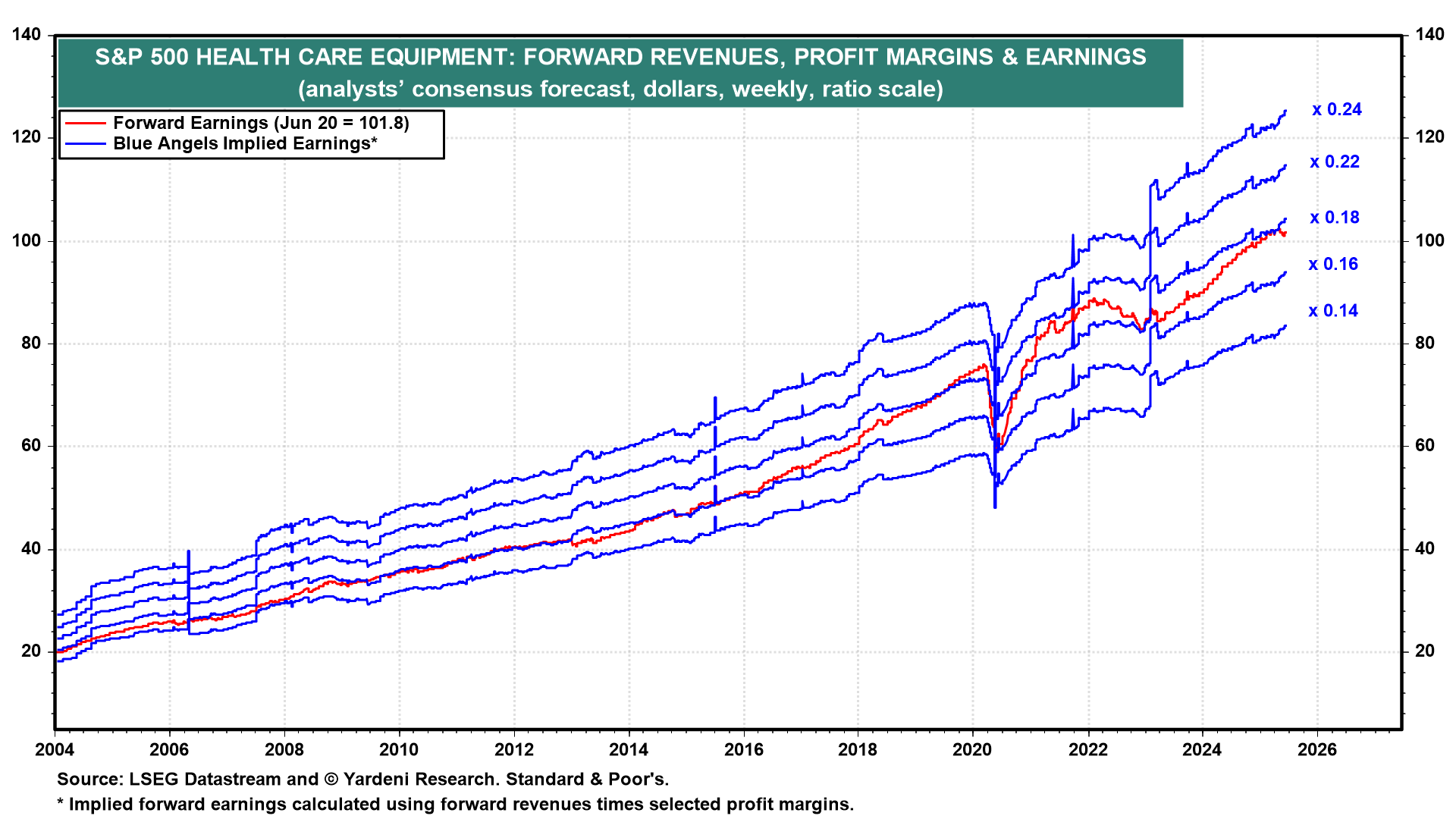
Task: Click the Forward Earnings legend label
Action: pos(261,123)
